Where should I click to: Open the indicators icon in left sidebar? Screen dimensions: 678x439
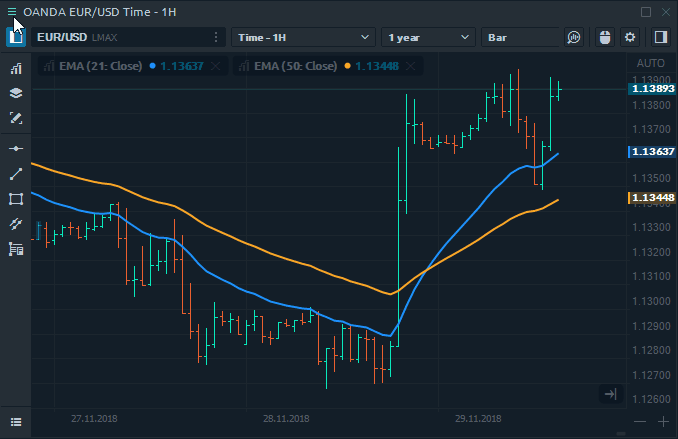(16, 69)
